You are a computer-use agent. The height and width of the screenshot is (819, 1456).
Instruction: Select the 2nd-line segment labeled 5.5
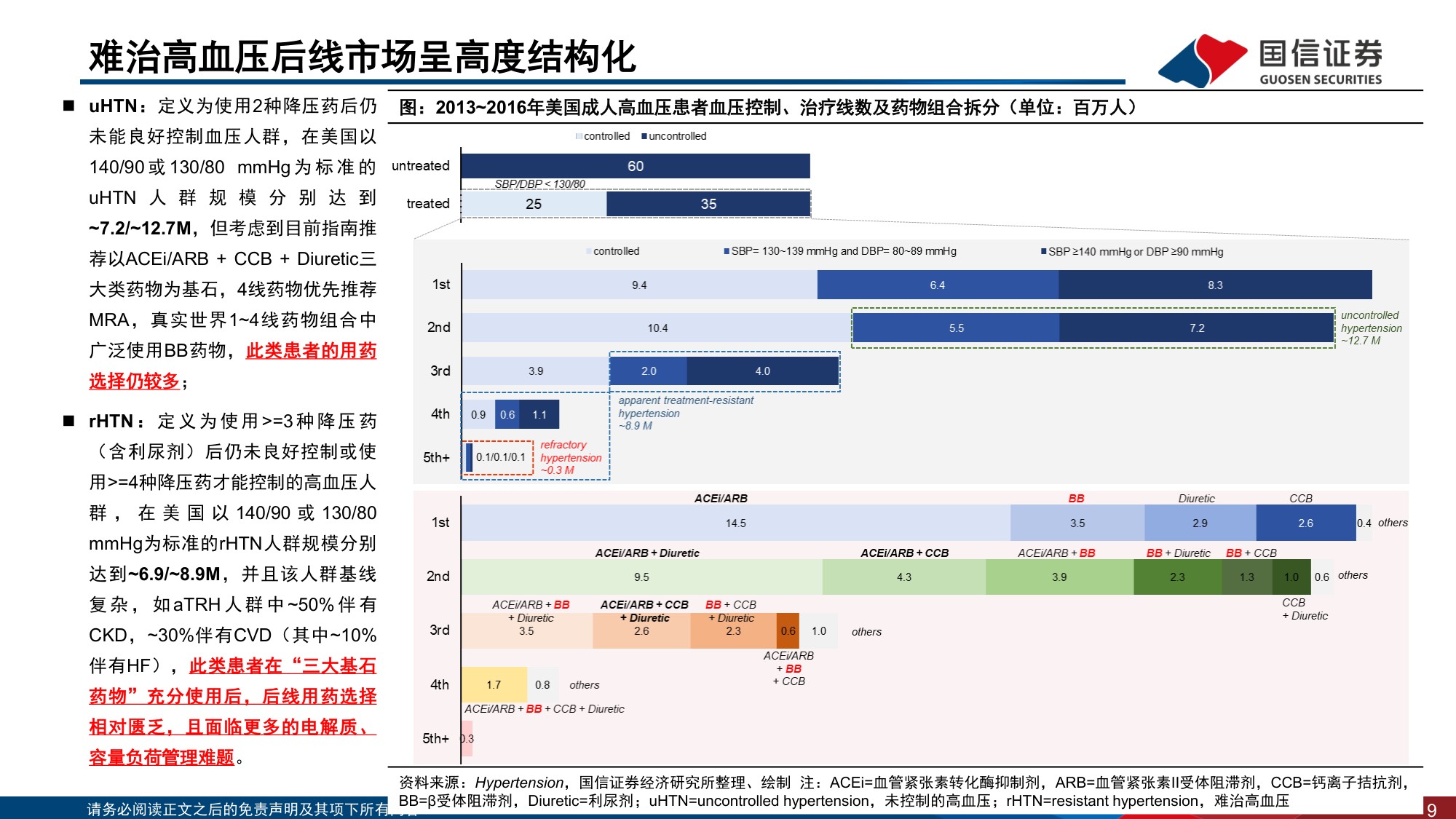(956, 328)
